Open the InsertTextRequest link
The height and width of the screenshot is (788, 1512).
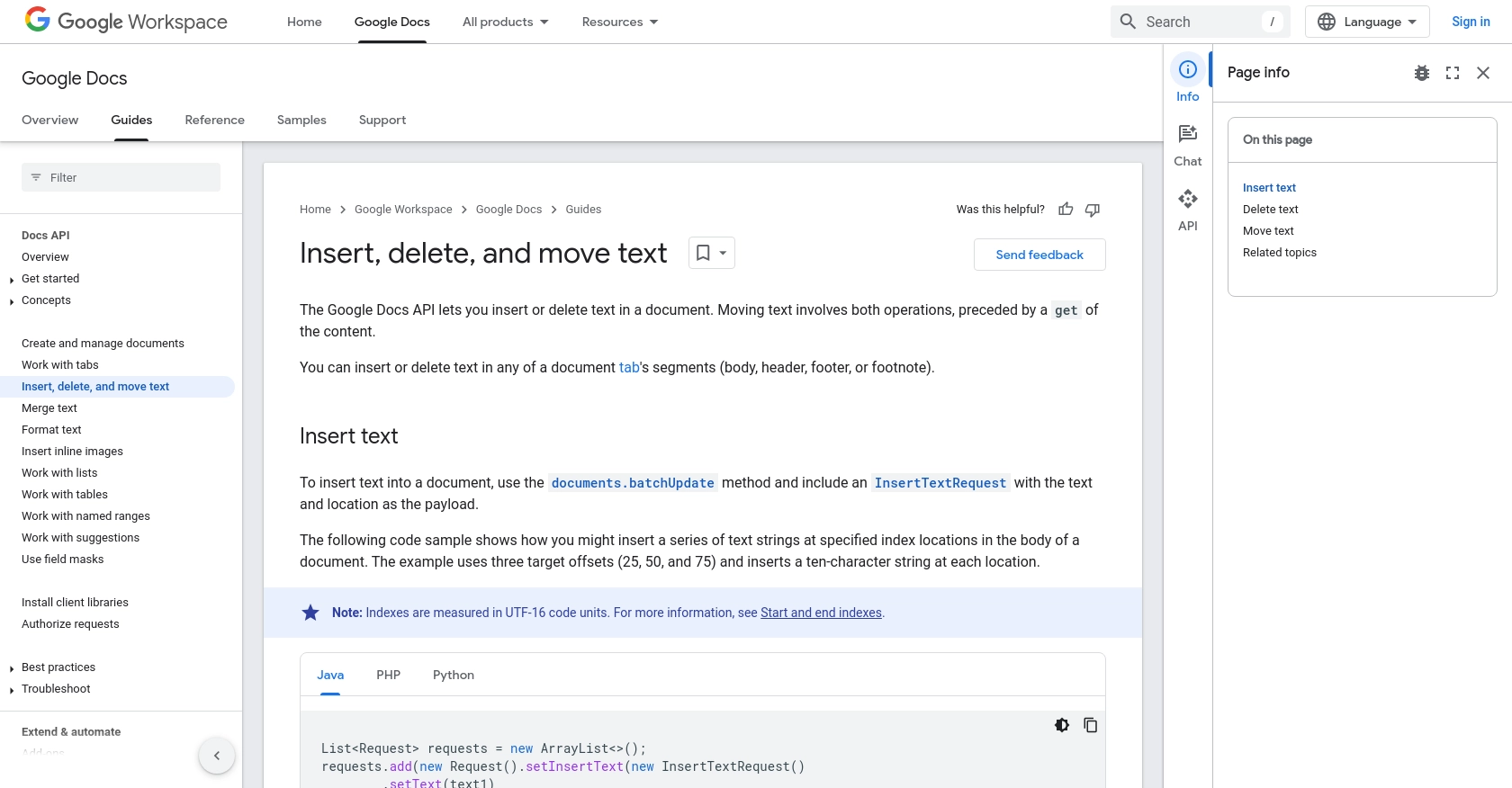click(x=940, y=483)
